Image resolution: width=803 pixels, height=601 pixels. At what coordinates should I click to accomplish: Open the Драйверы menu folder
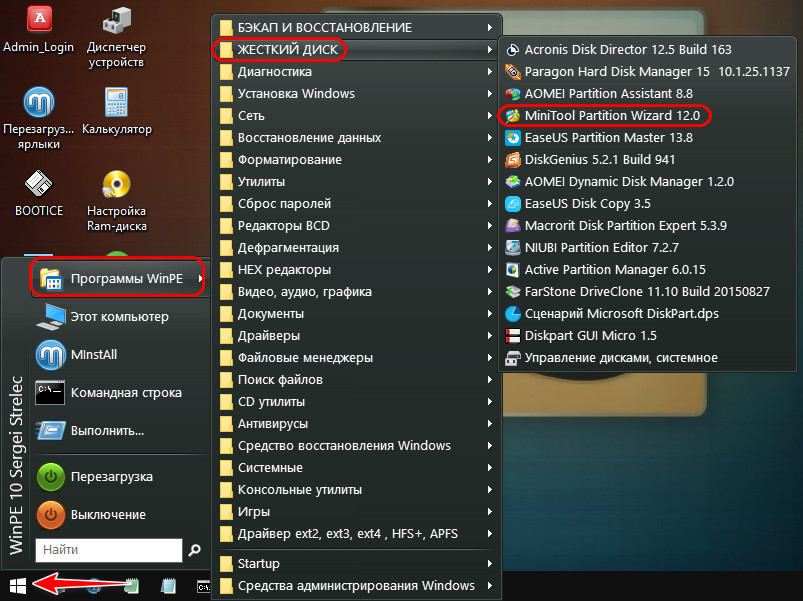(x=356, y=336)
